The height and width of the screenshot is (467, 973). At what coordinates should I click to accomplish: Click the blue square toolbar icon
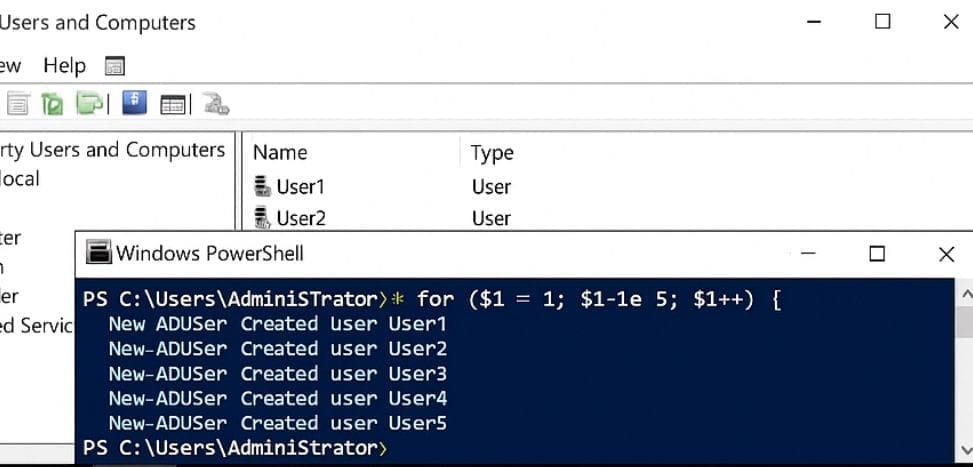134,102
